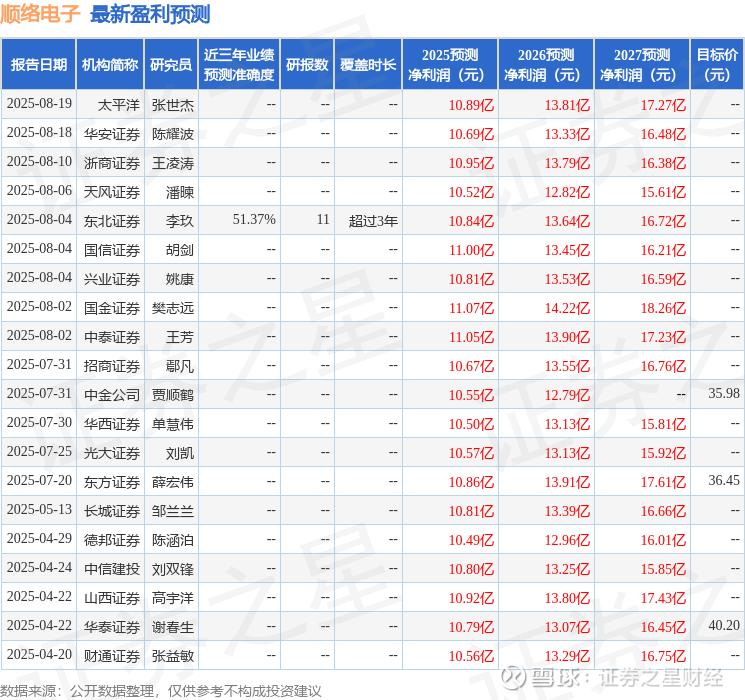Click the 近三年业绩预测准确度 header
This screenshot has width=745, height=700.
click(239, 65)
